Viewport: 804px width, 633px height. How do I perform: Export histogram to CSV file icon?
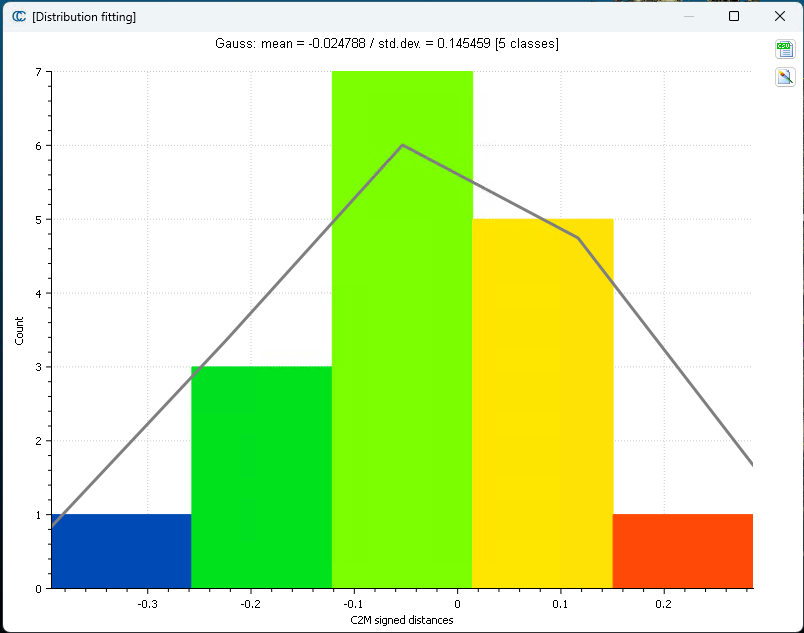[x=785, y=49]
